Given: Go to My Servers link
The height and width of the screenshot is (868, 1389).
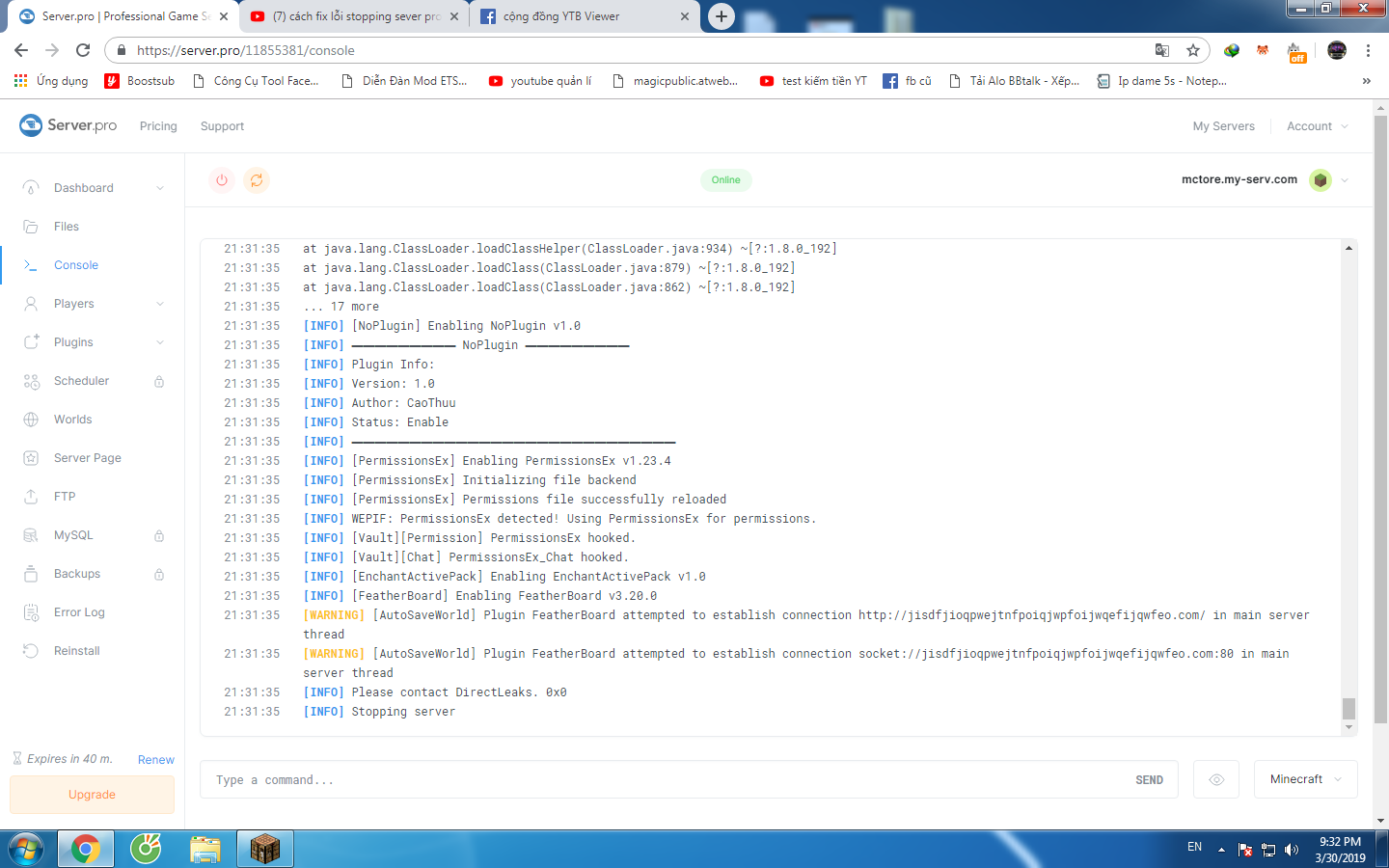Looking at the screenshot, I should tap(1224, 126).
